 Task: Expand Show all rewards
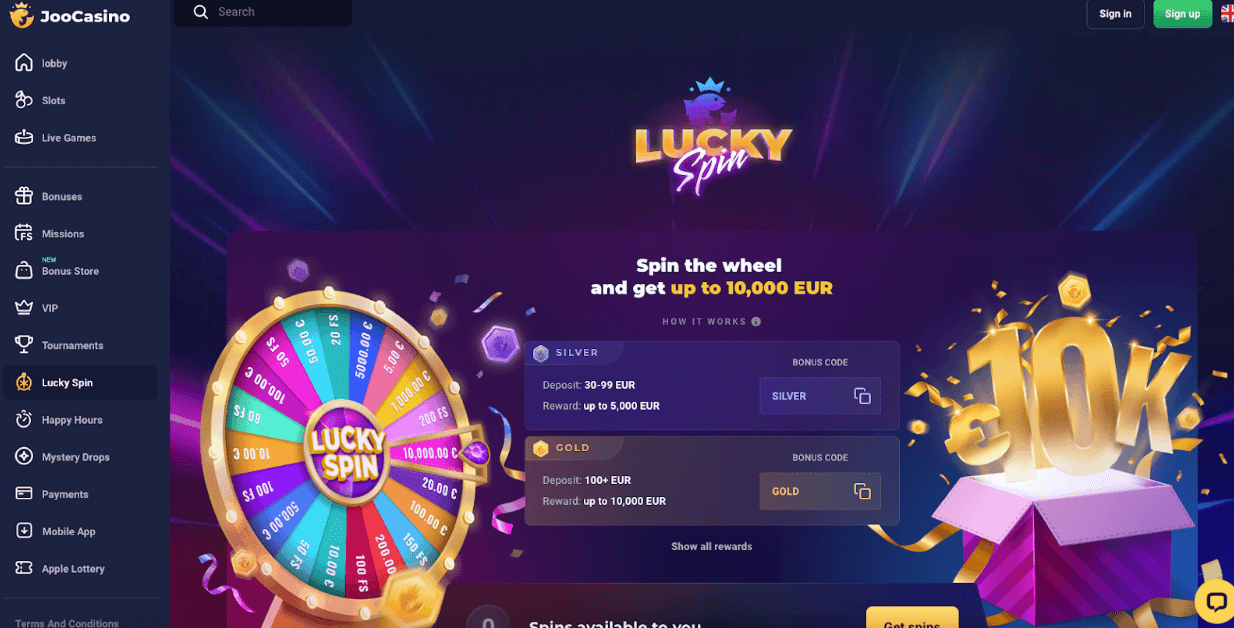[711, 546]
